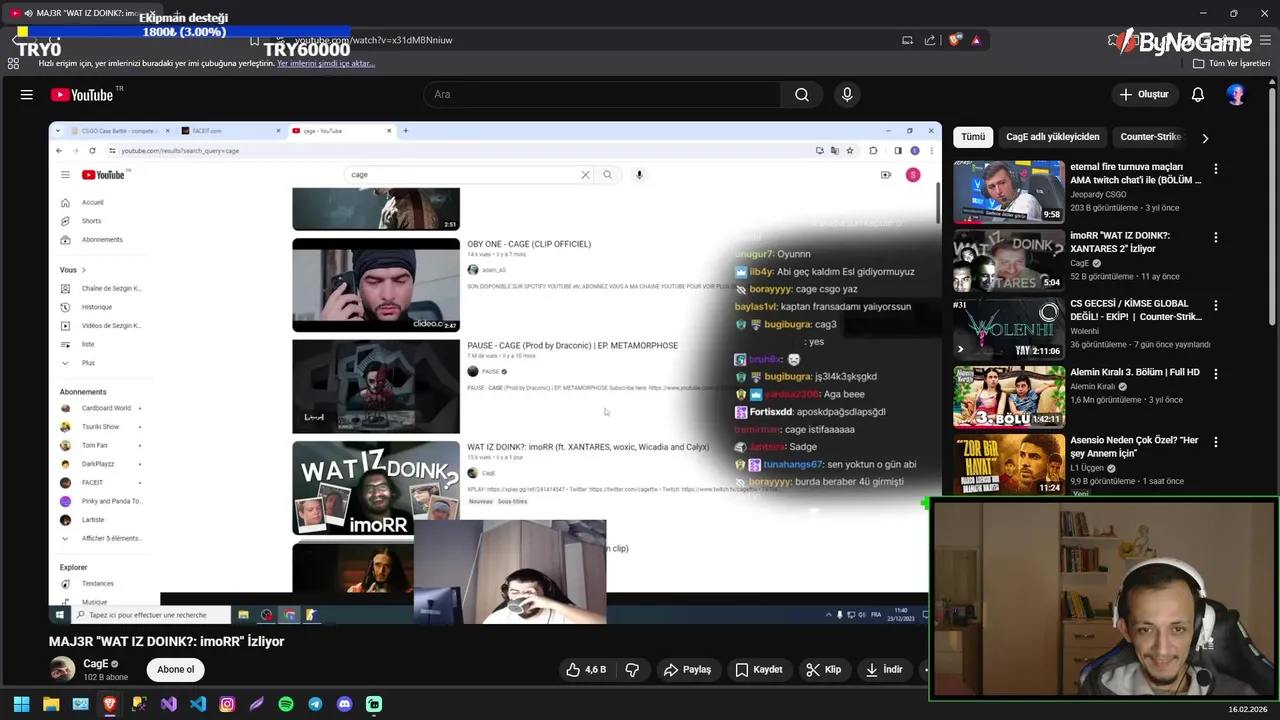Start voice search with the microphone

tap(847, 95)
